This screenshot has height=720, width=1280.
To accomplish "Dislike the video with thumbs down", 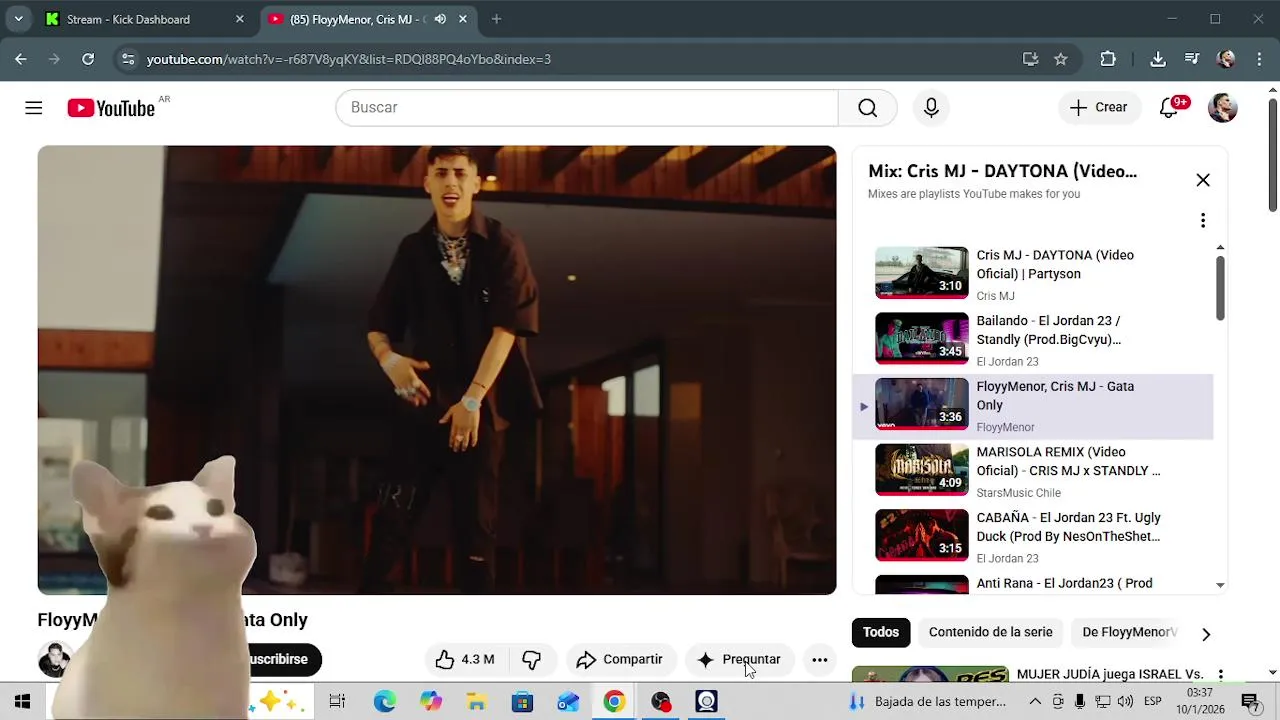I will (x=531, y=659).
